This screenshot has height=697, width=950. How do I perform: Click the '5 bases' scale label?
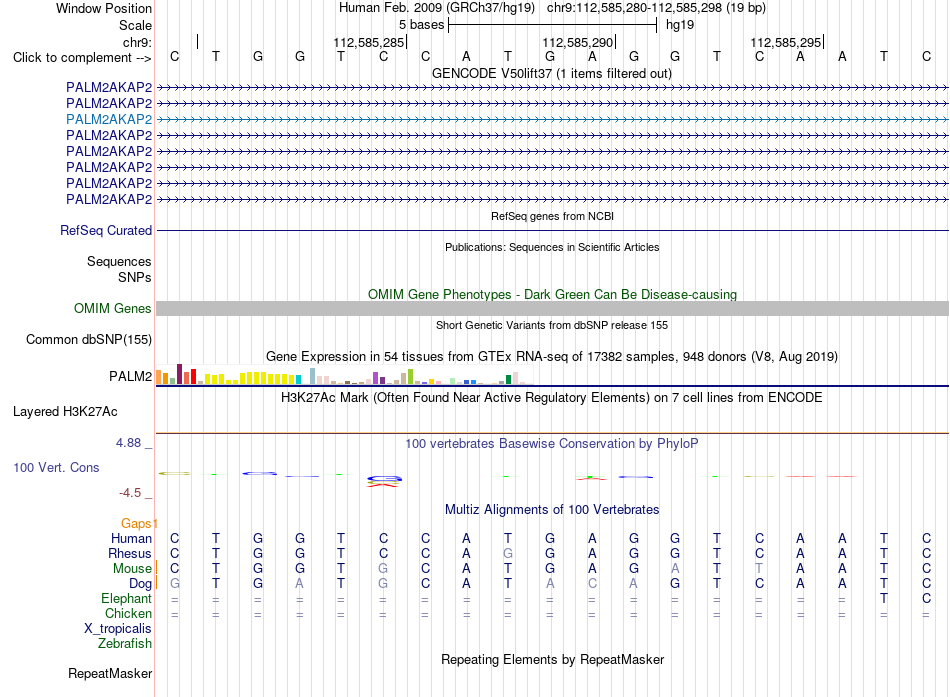422,25
